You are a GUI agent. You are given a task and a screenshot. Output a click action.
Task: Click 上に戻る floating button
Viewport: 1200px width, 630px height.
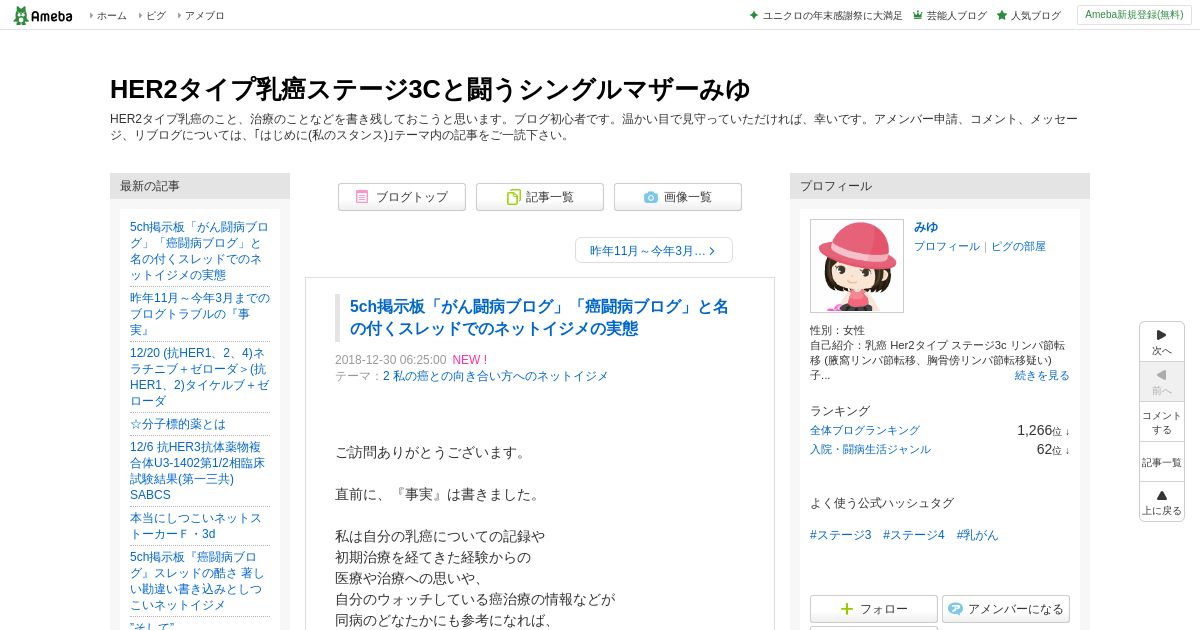pos(1162,502)
